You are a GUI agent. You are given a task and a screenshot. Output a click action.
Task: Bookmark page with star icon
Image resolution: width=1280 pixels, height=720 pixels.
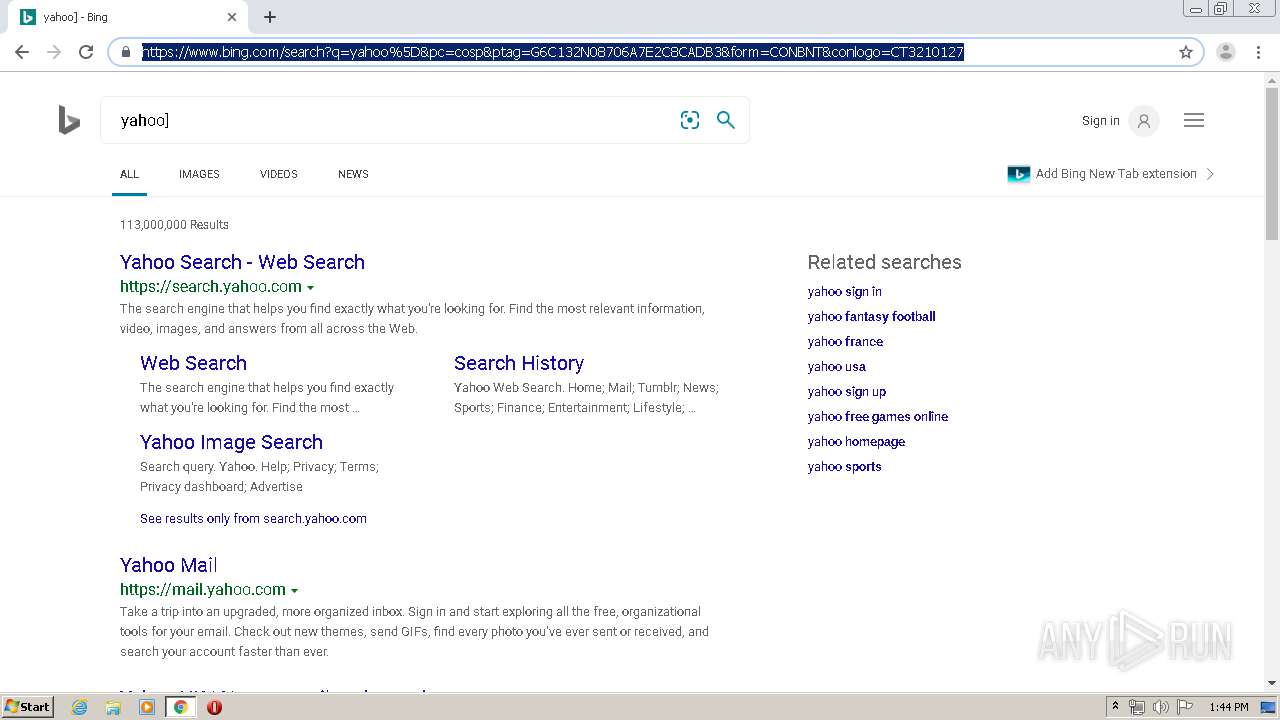[x=1186, y=52]
